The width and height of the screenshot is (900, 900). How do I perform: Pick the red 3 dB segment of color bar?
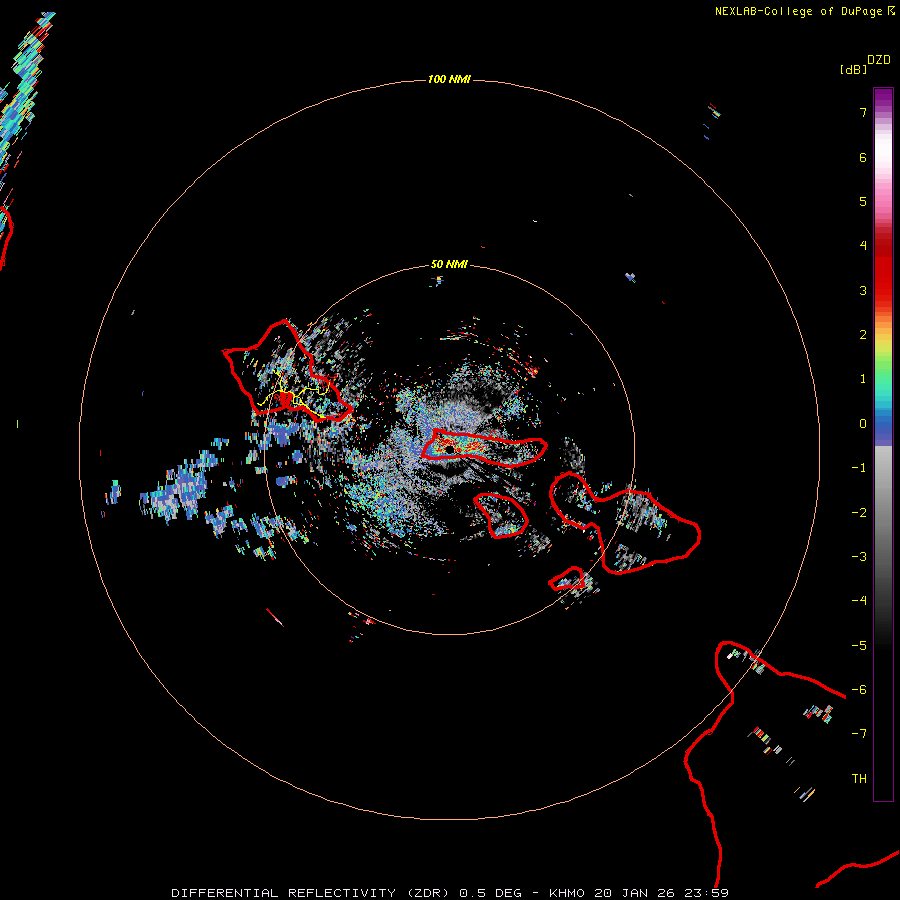(x=883, y=290)
